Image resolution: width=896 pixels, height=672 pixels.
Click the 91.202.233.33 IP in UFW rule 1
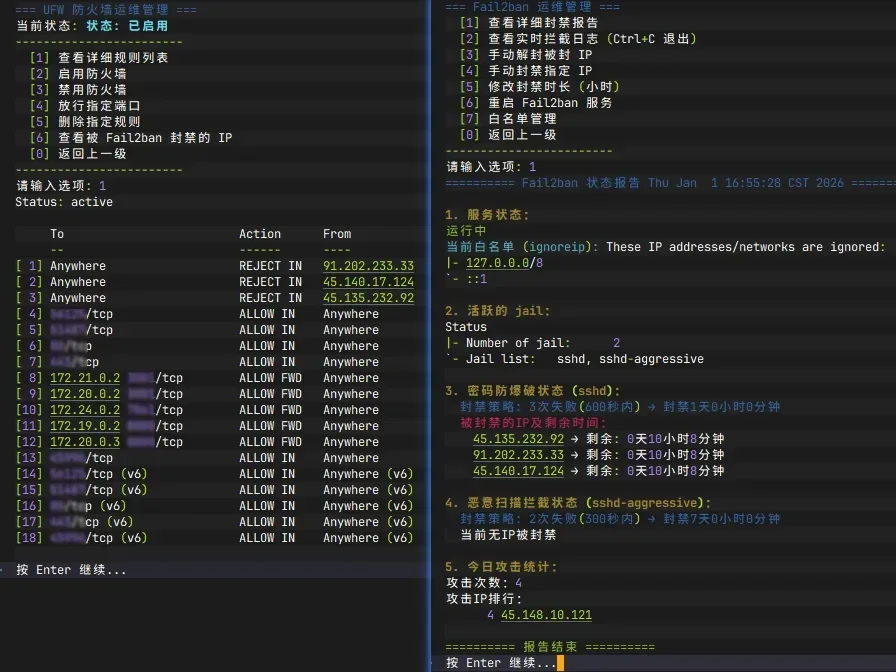click(368, 266)
